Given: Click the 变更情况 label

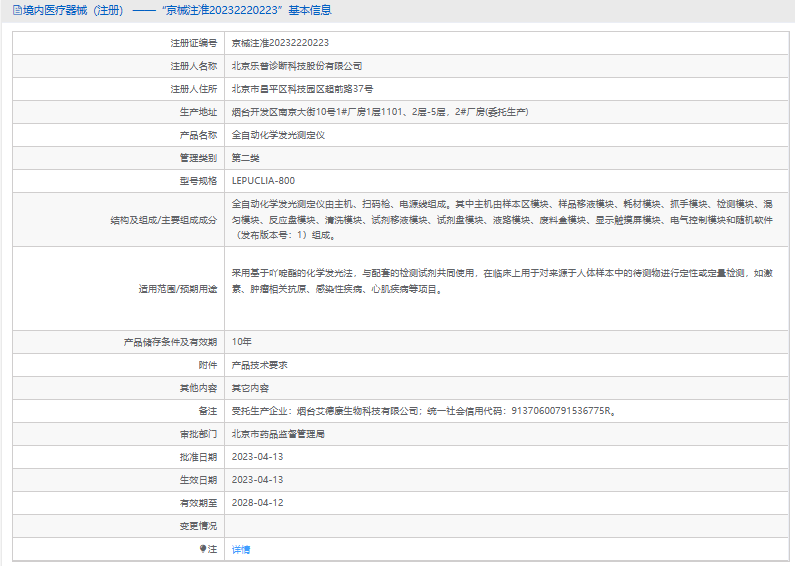Looking at the screenshot, I should coord(198,526).
